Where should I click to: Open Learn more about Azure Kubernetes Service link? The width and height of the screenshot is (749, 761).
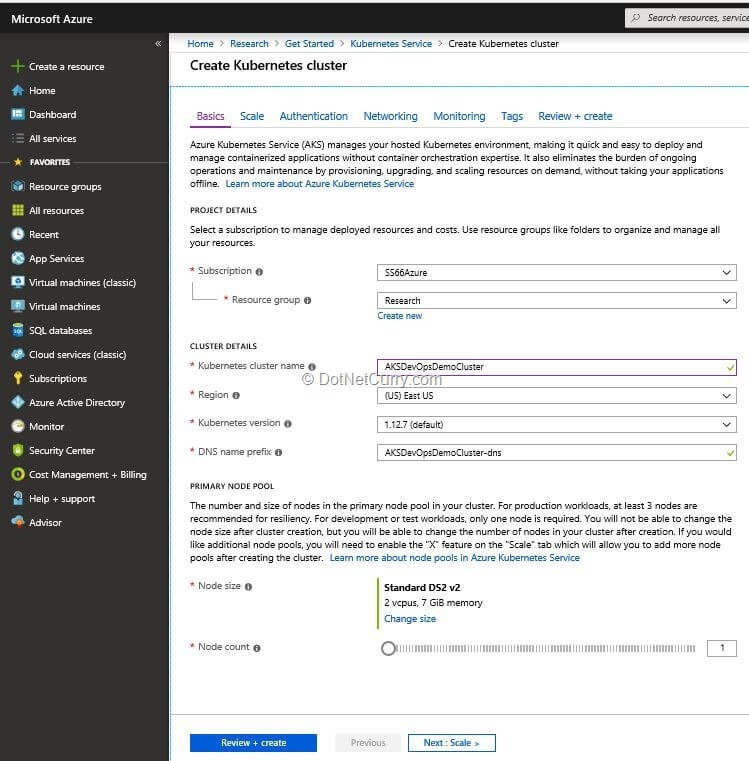(319, 184)
